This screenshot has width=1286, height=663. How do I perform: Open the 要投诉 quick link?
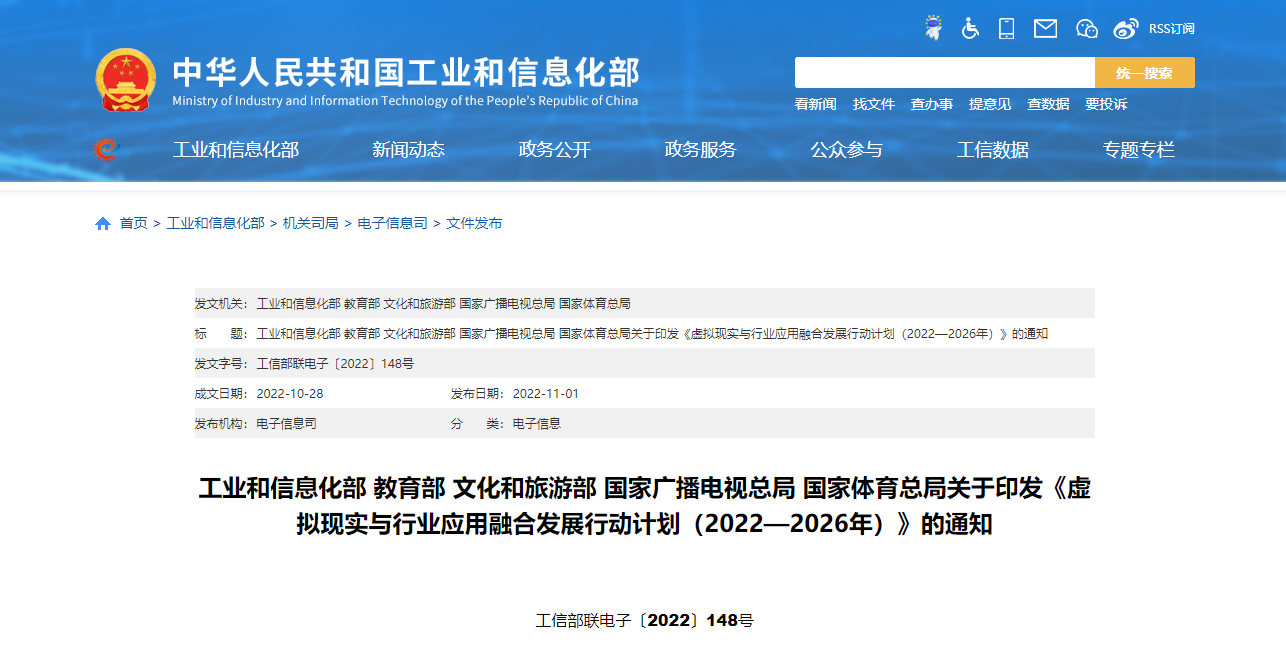tap(1106, 104)
